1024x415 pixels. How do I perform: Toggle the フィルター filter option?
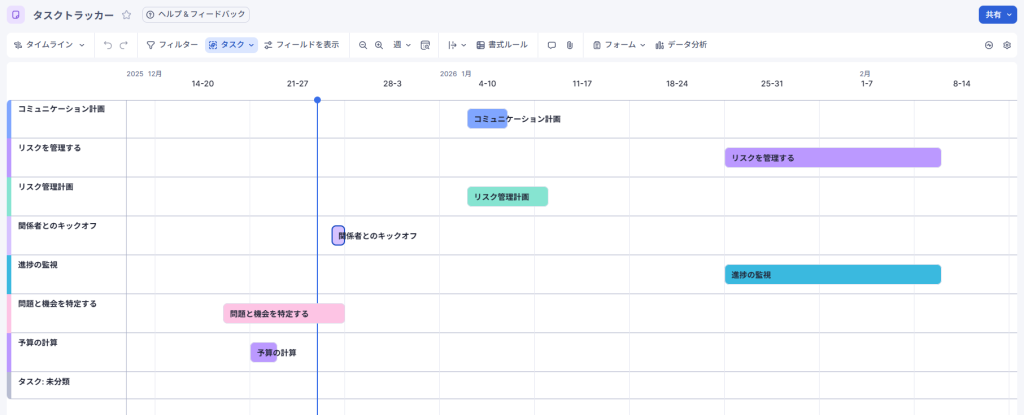click(172, 45)
